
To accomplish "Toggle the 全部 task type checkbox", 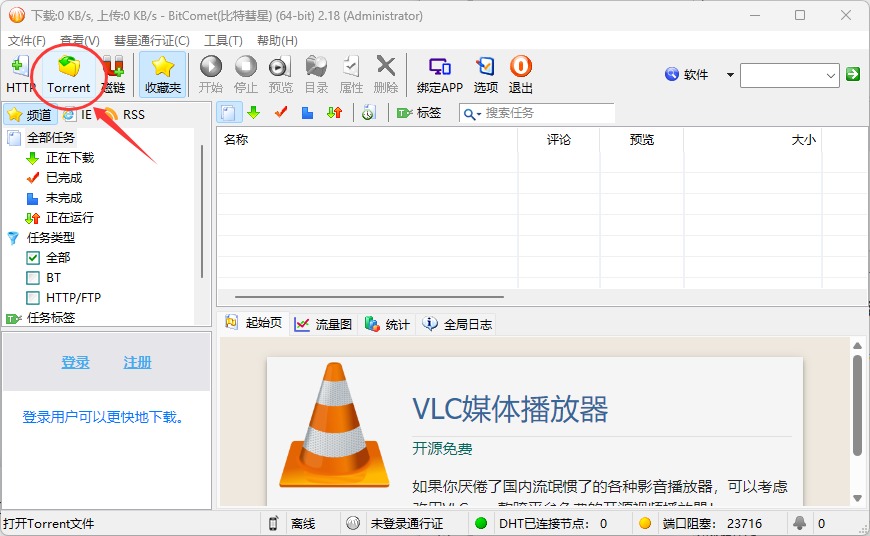I will coord(33,258).
